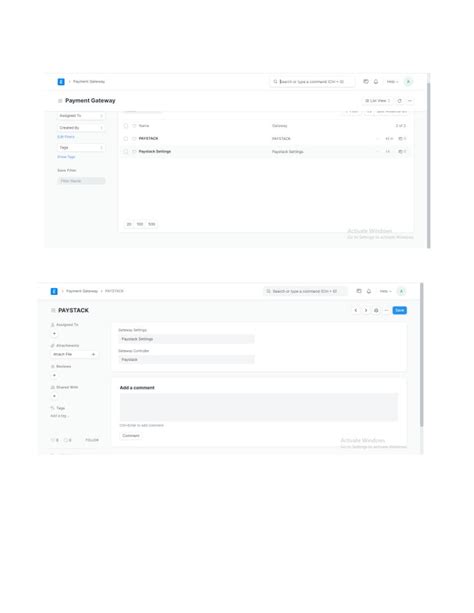The height and width of the screenshot is (613, 474).
Task: Set page size to 100
Action: 140,224
